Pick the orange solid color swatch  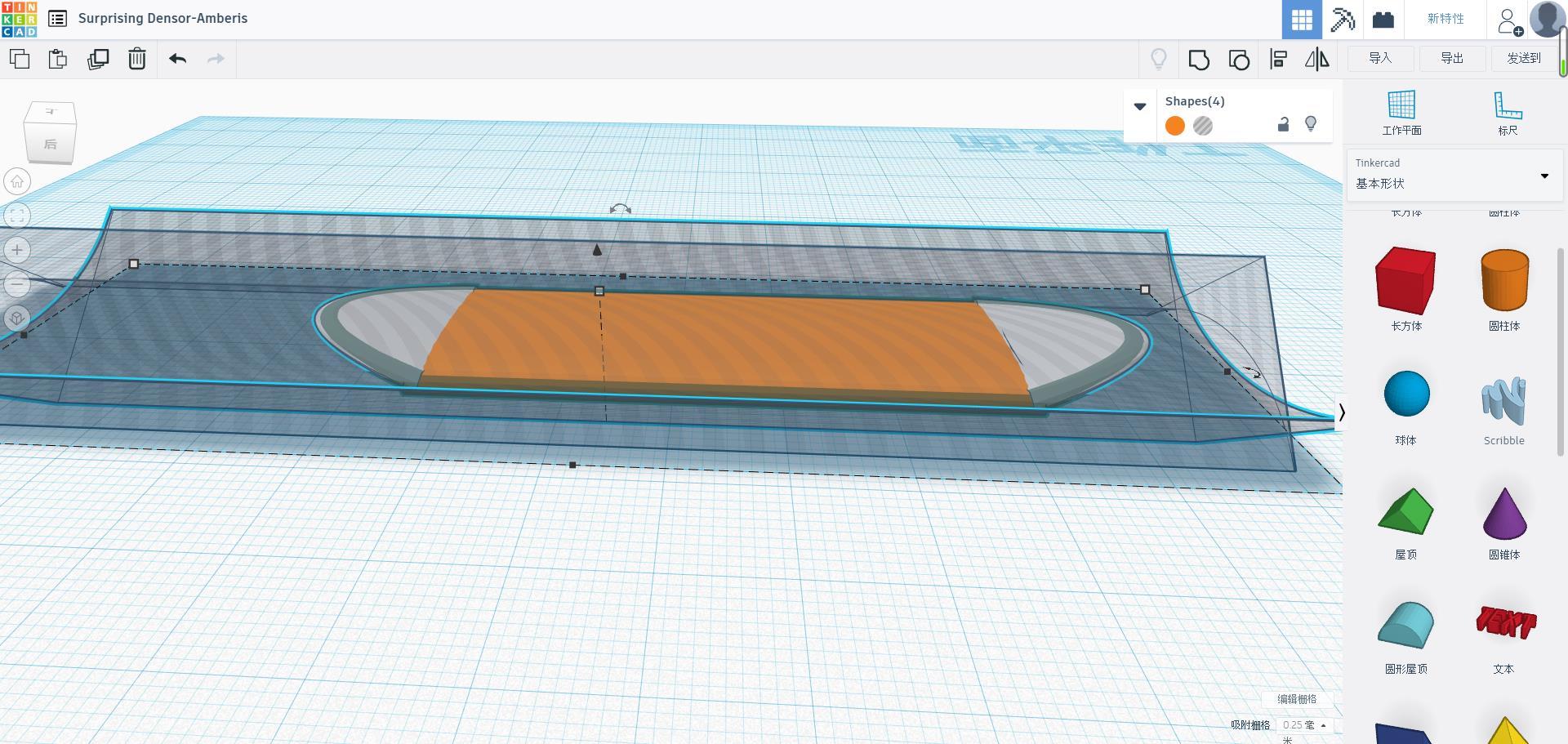pyautogui.click(x=1175, y=126)
